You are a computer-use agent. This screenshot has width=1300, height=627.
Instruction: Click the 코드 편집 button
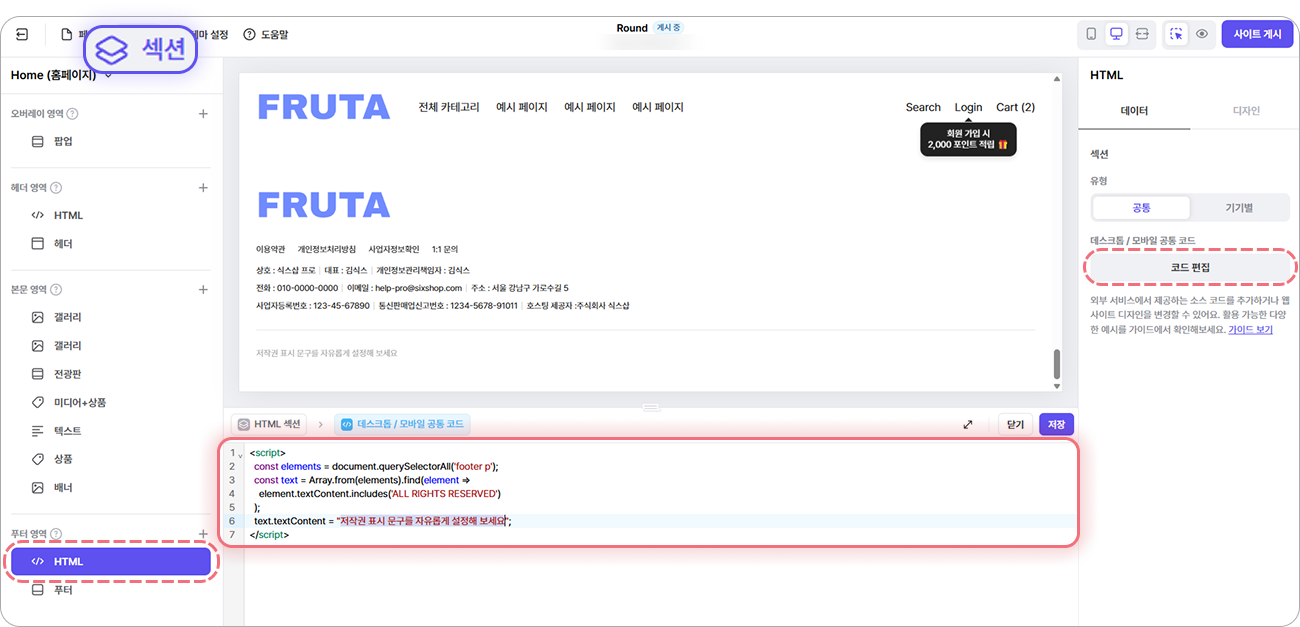pos(1190,268)
